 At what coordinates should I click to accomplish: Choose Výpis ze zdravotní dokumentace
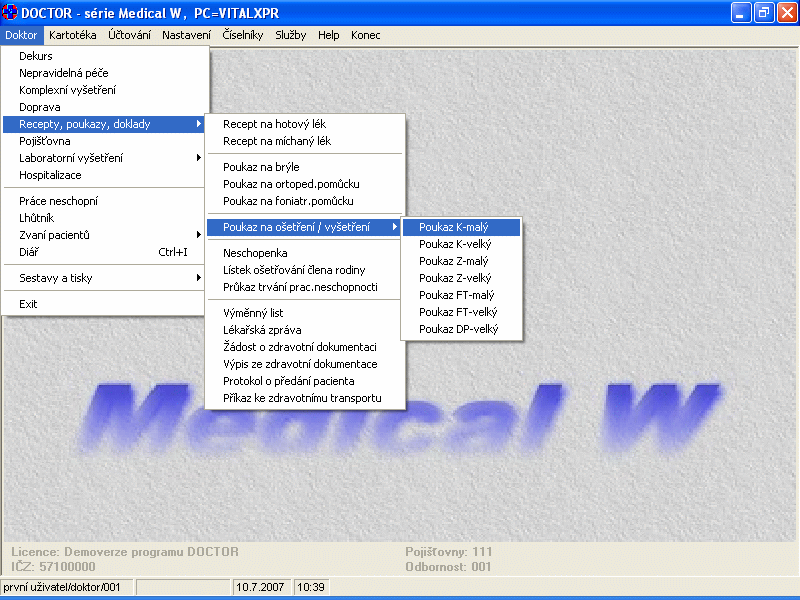click(305, 364)
